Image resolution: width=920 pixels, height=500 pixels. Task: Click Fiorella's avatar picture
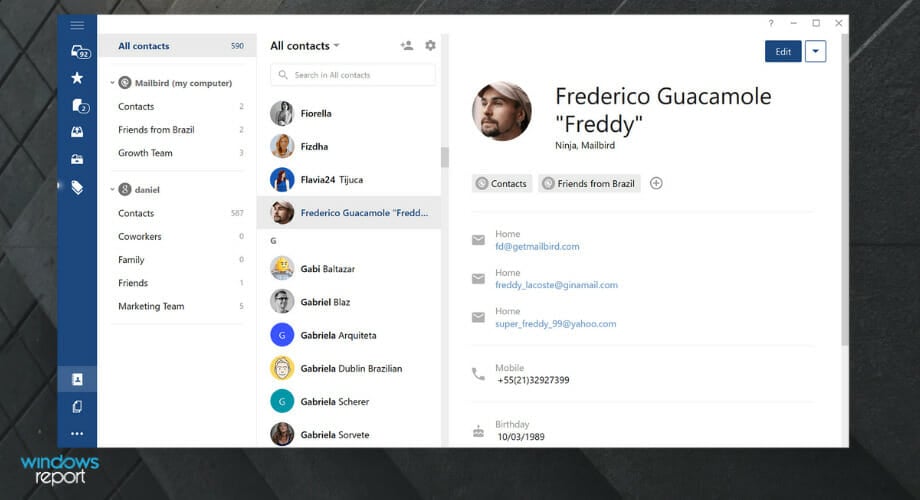click(282, 113)
